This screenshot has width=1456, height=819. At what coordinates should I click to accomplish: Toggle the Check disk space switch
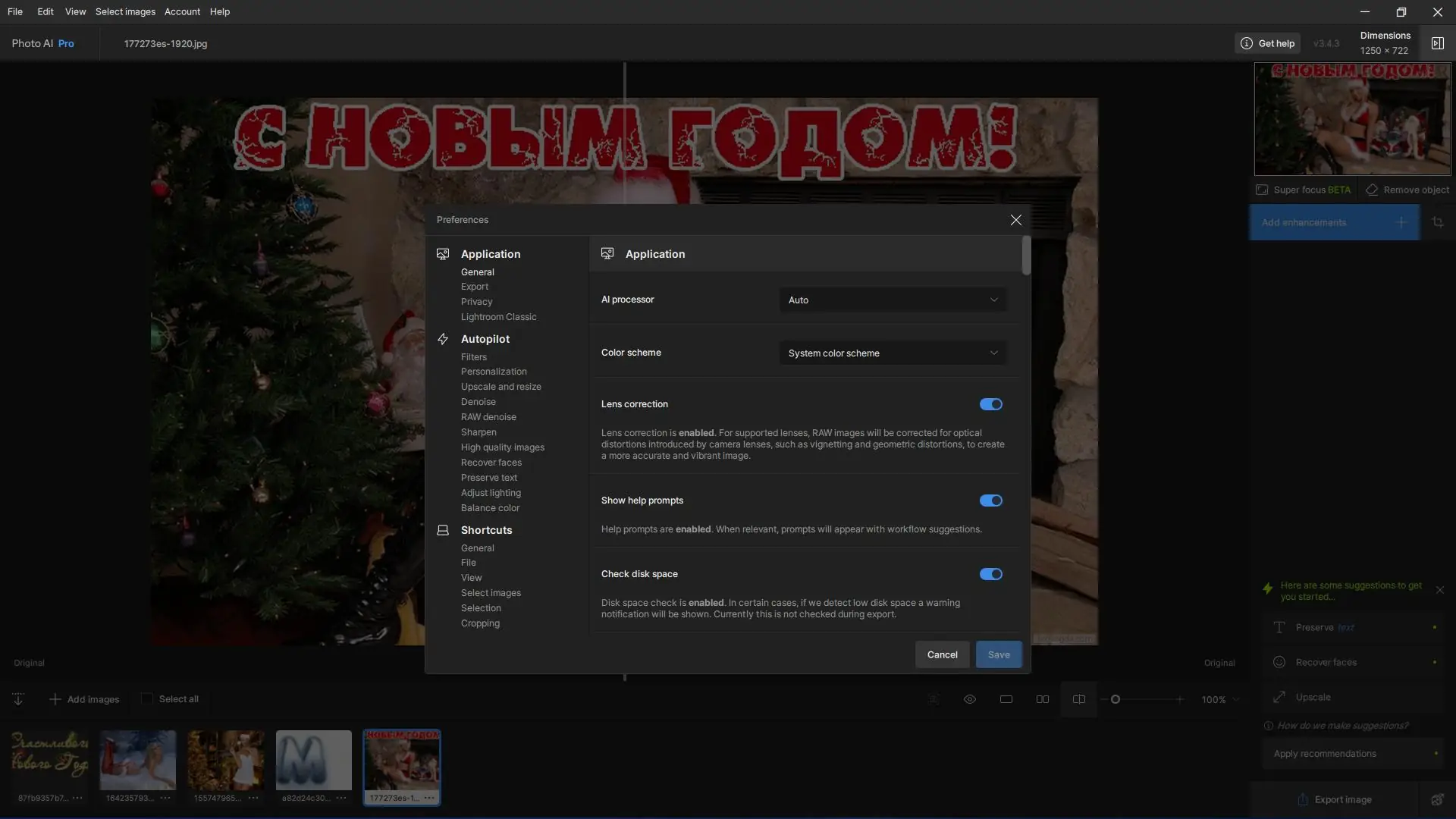click(990, 574)
